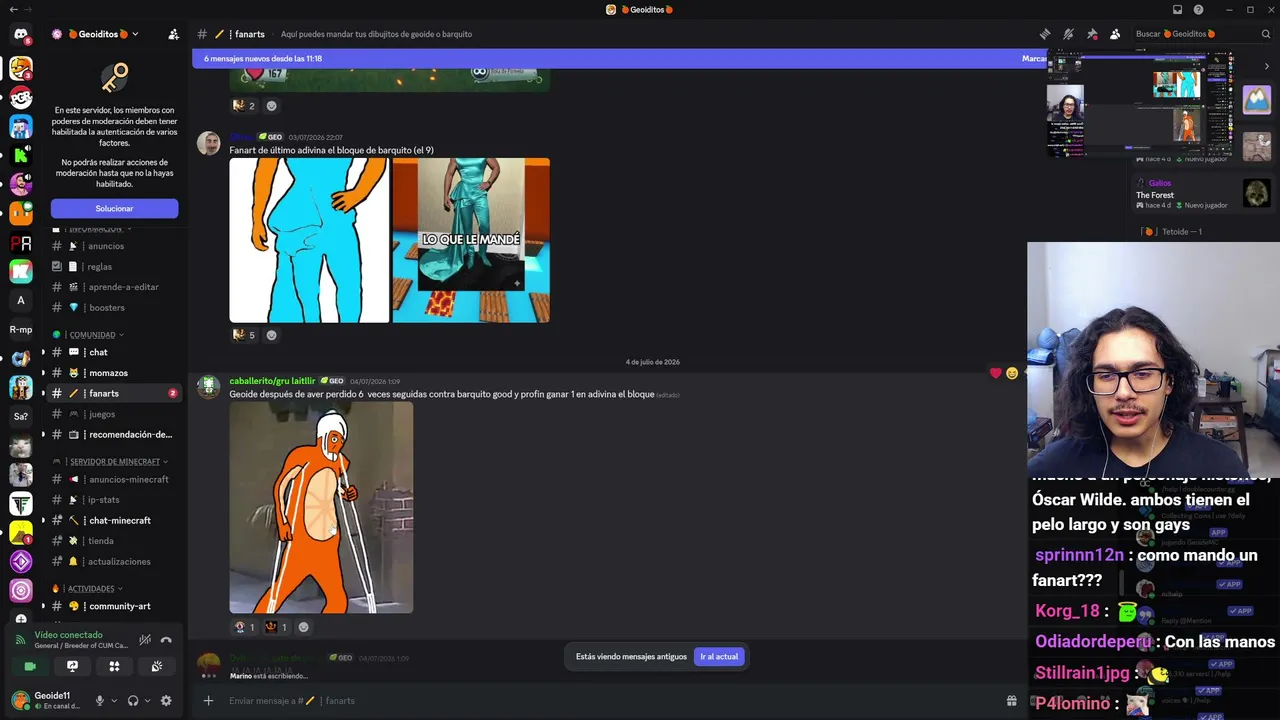
Task: Click the new messages banner
Action: [x=620, y=59]
